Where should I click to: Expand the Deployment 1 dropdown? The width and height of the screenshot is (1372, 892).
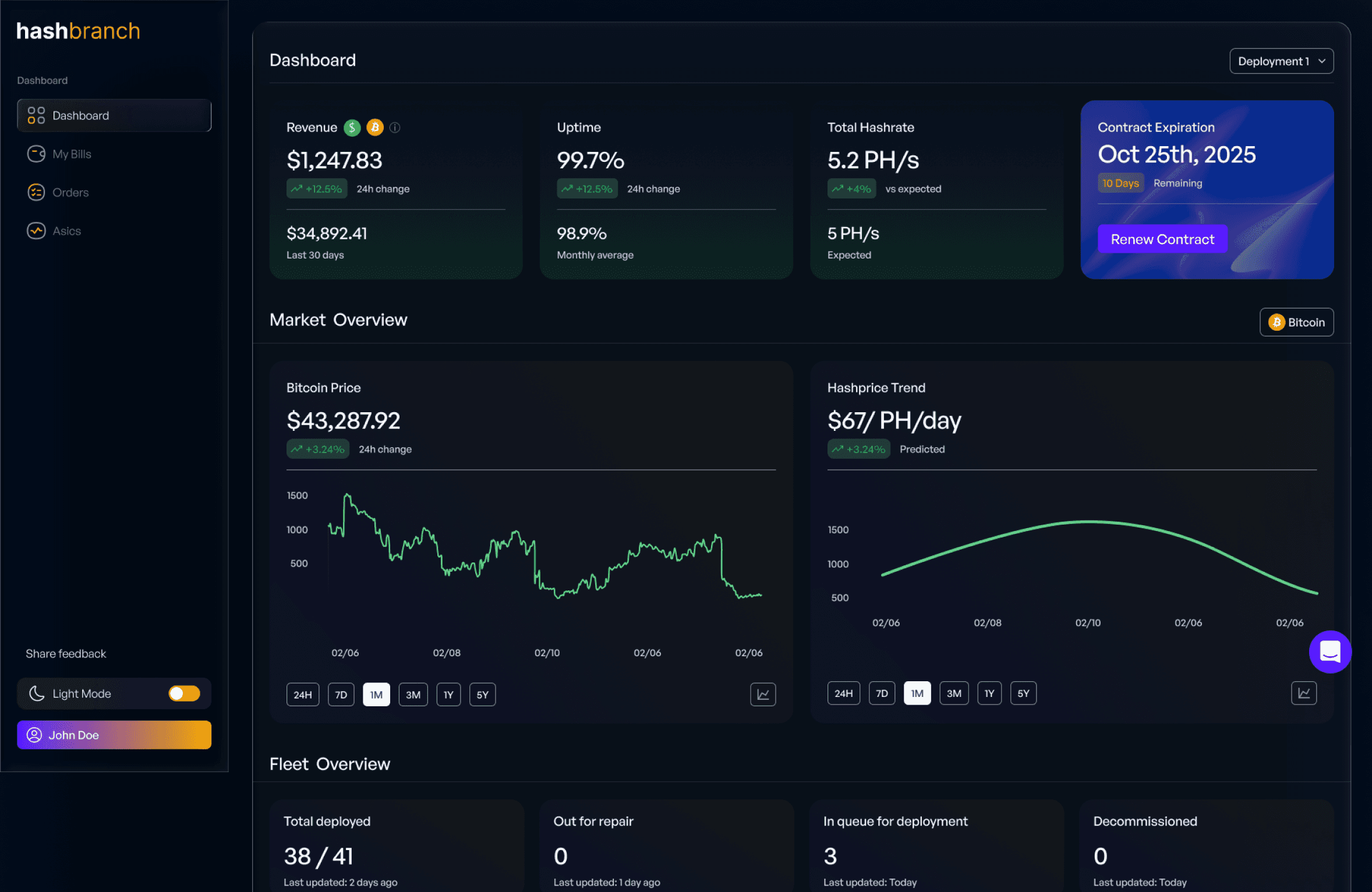(1281, 61)
